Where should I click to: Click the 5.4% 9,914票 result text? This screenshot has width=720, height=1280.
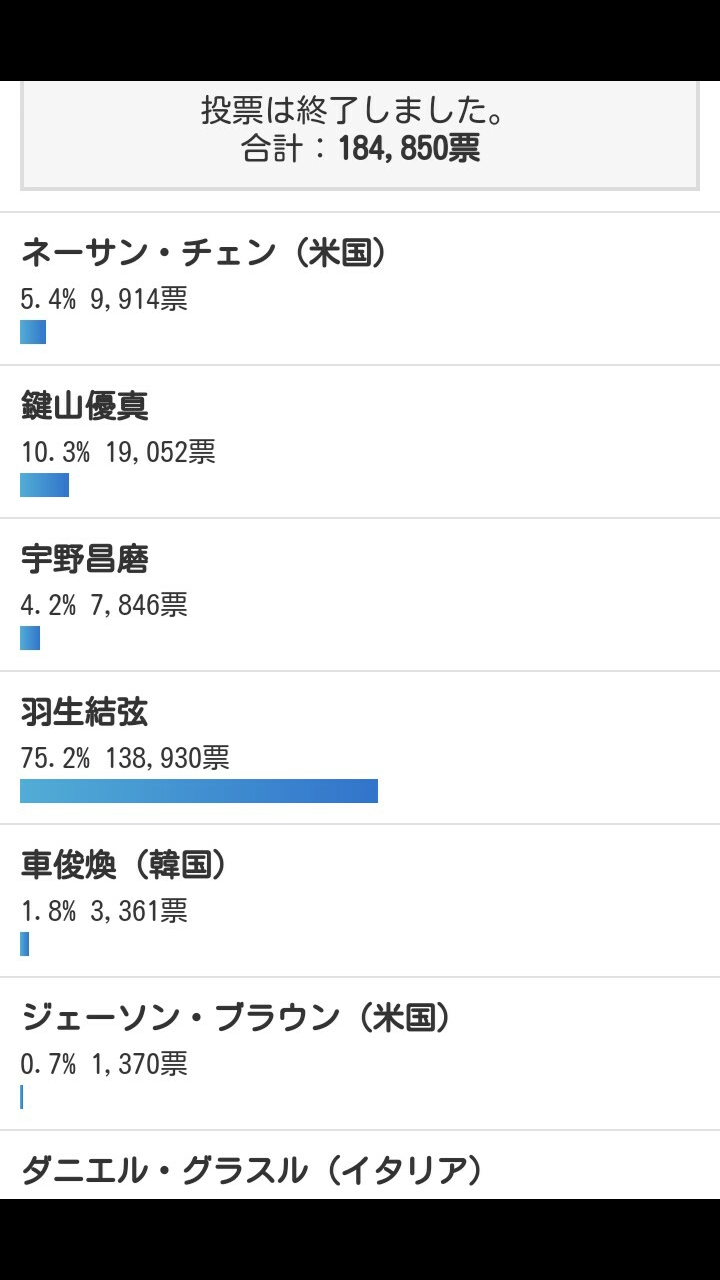tap(104, 299)
